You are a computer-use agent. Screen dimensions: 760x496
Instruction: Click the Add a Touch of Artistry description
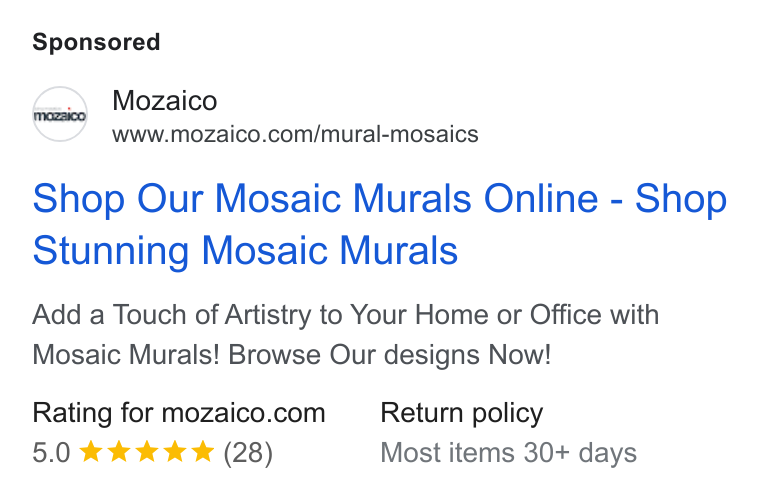pos(346,335)
